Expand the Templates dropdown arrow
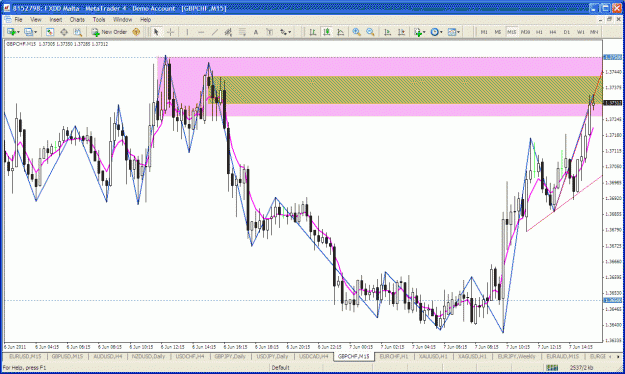This screenshot has height=374, width=625. click(459, 32)
